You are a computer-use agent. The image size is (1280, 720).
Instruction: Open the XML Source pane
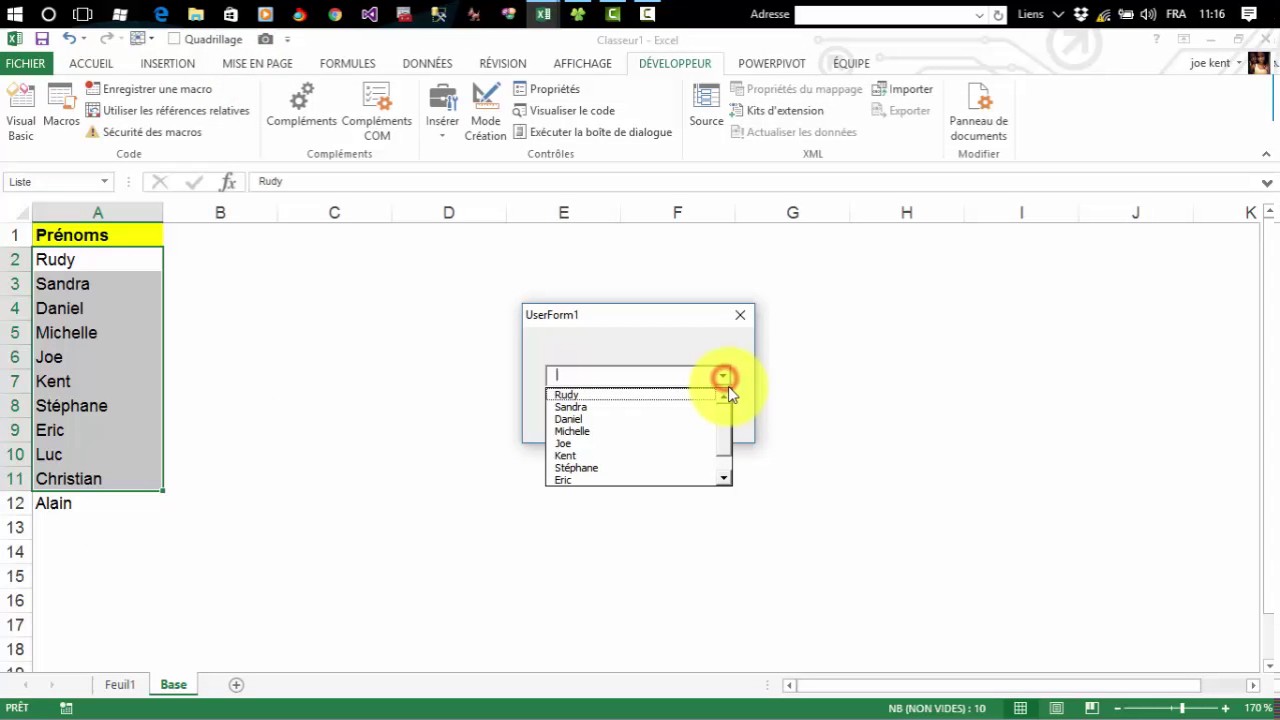tap(706, 106)
